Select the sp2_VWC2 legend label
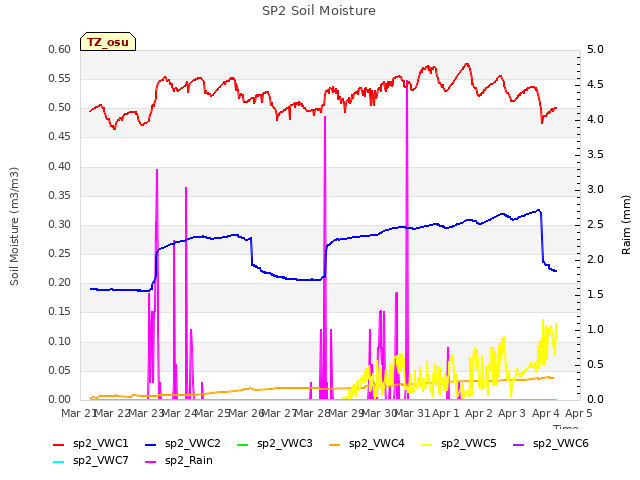 [x=193, y=444]
